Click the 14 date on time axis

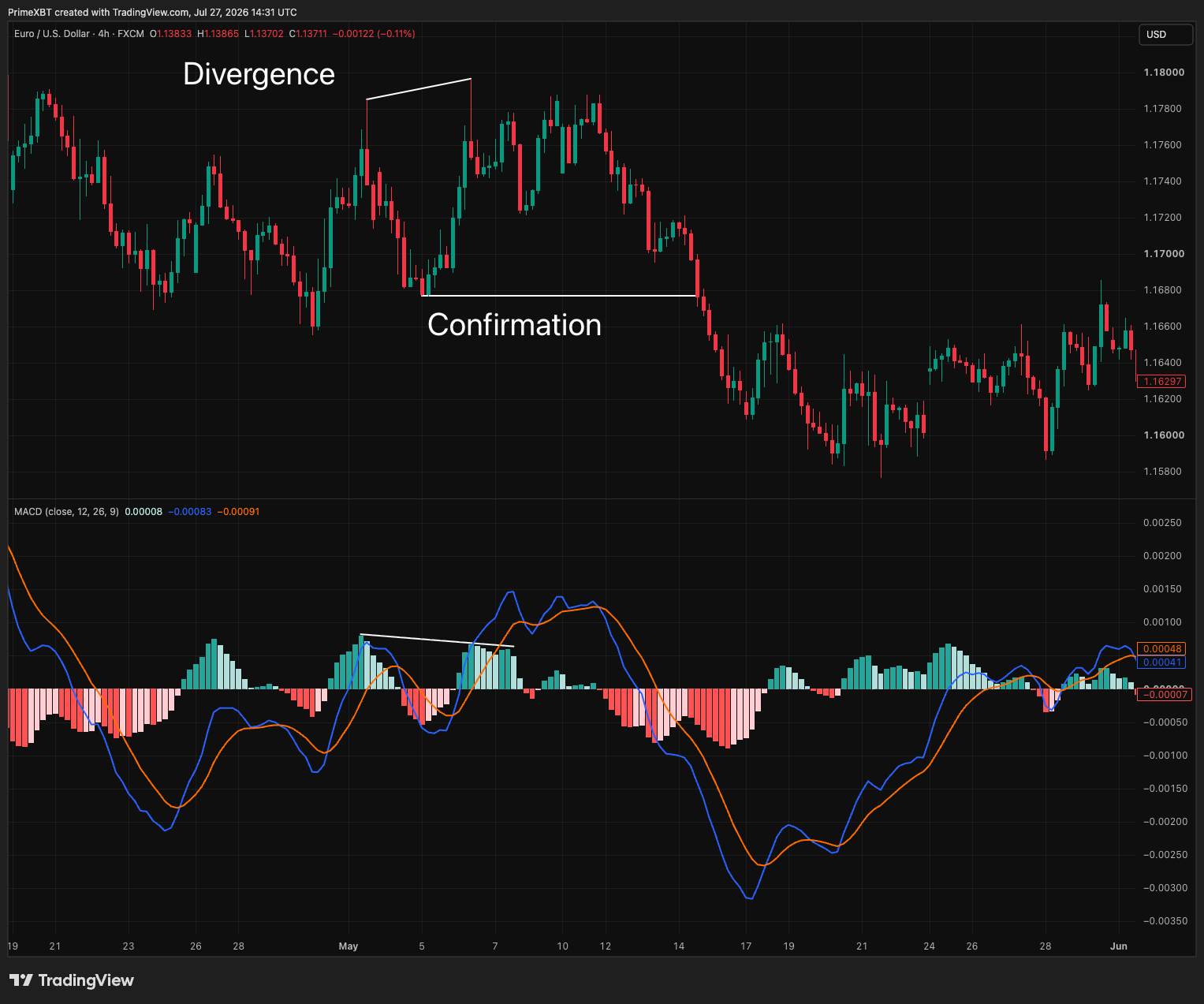coord(679,946)
